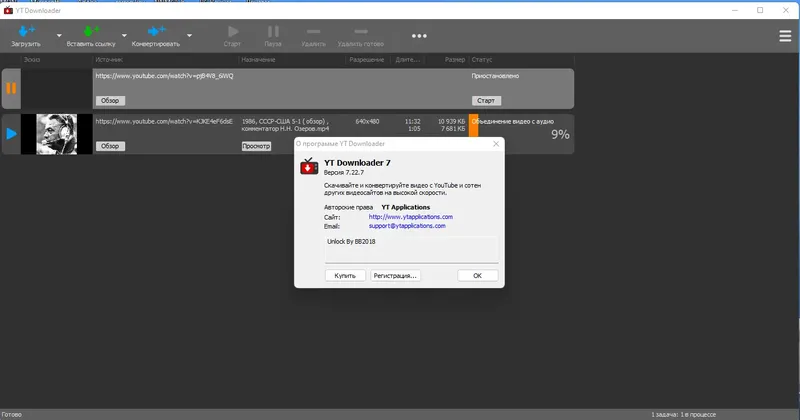Screen dimensions: 800x420
Task: Open the hamburger main menu
Action: [x=785, y=36]
